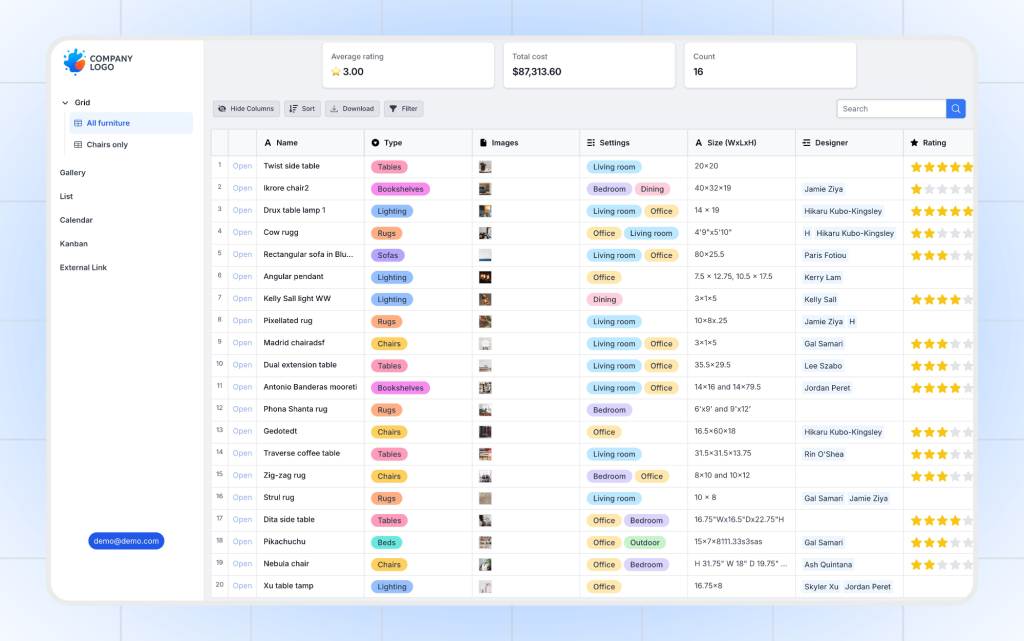
Task: Click inside the Search field
Action: click(890, 107)
